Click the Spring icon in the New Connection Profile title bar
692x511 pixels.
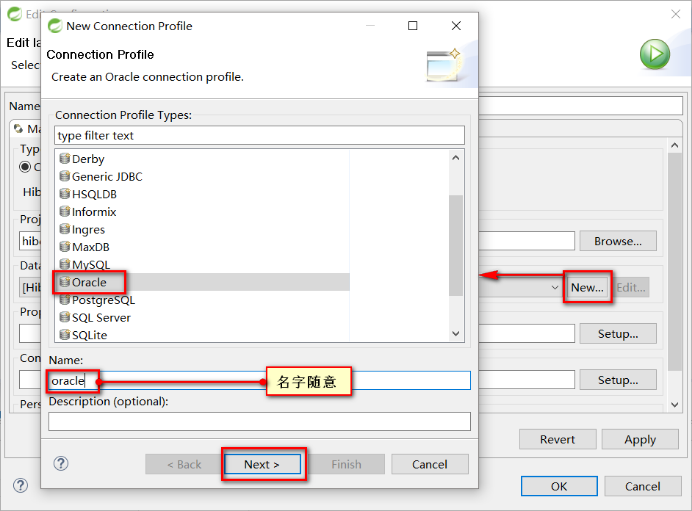pyautogui.click(x=55, y=26)
